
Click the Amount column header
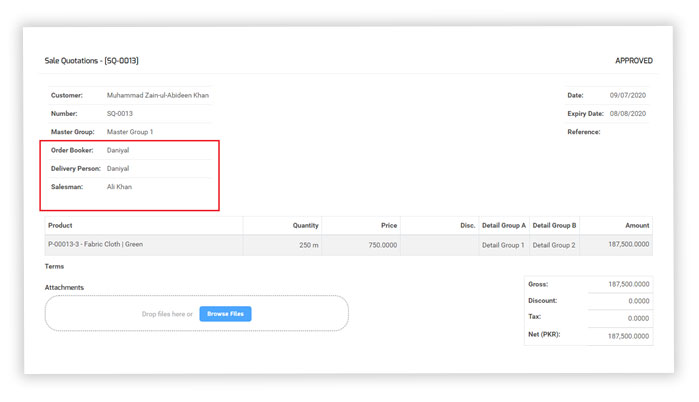[x=637, y=225]
